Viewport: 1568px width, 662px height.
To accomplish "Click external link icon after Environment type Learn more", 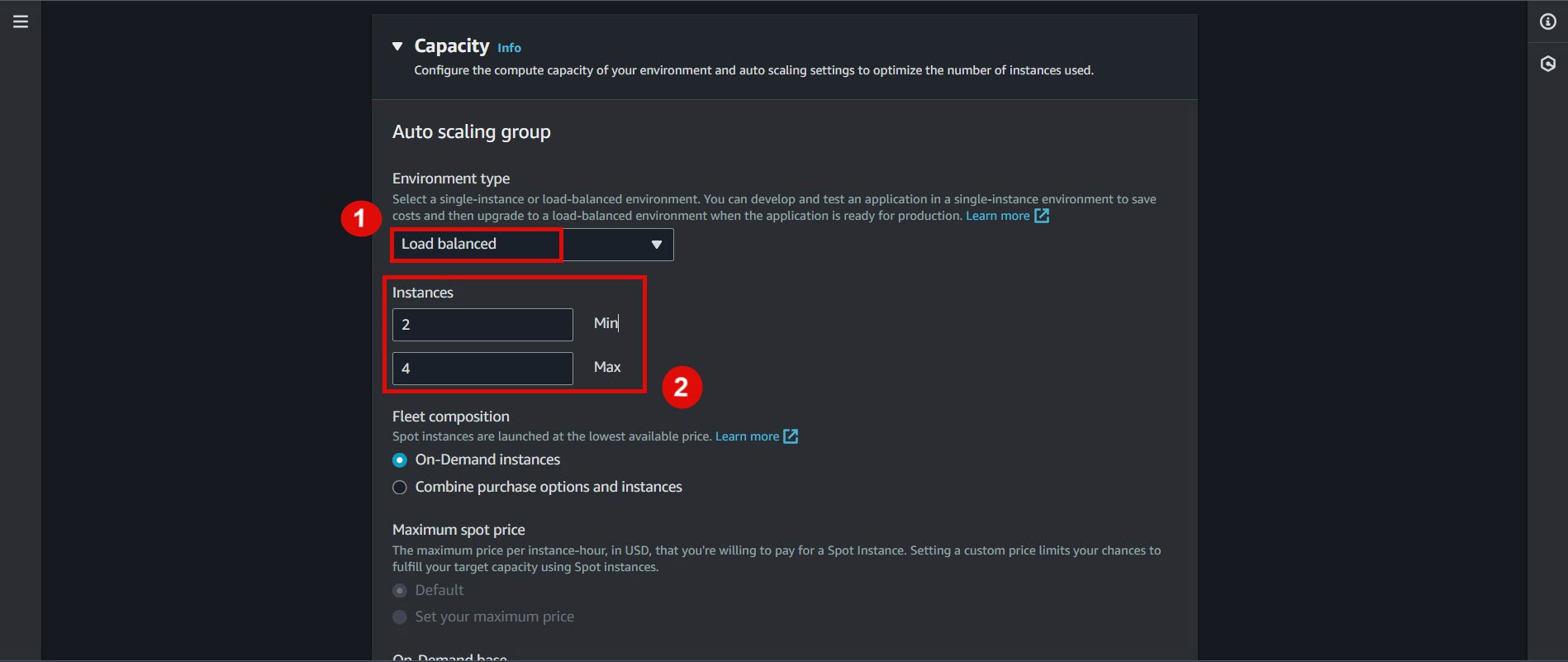I will (x=1042, y=216).
